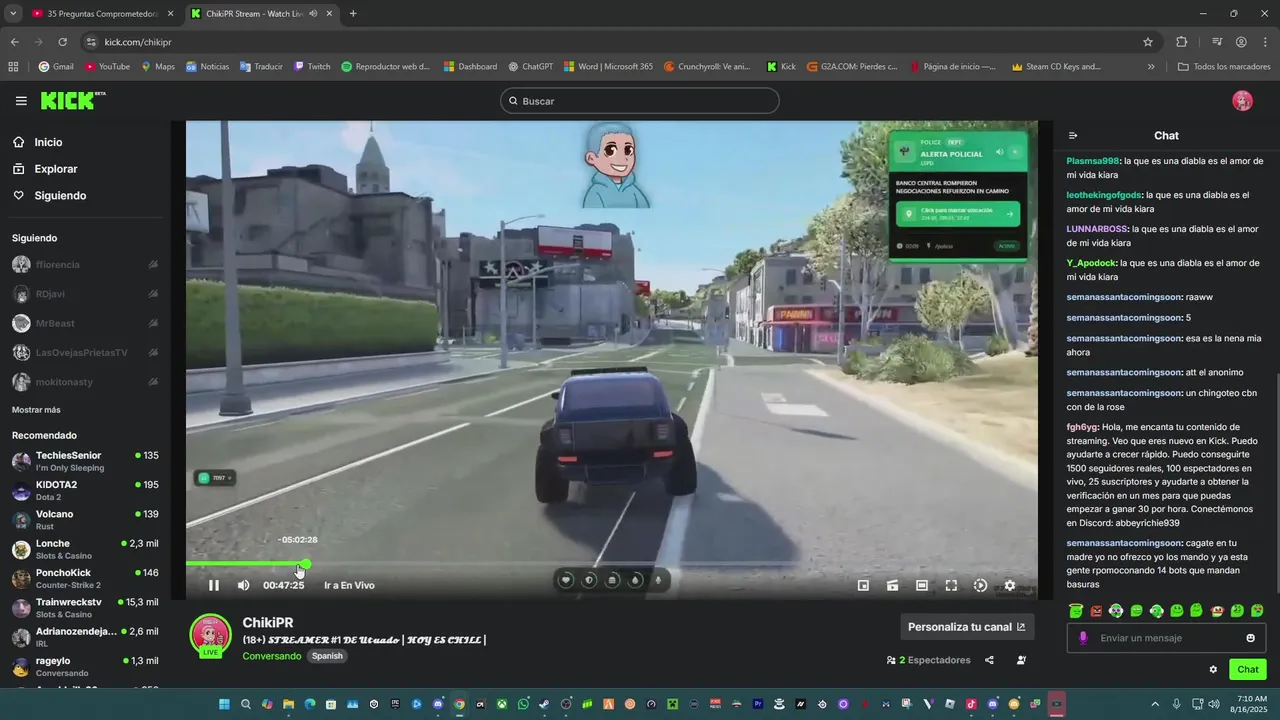Viewport: 1280px width, 720px height.
Task: Click ChikiPR's live avatar below the video
Action: click(x=210, y=636)
